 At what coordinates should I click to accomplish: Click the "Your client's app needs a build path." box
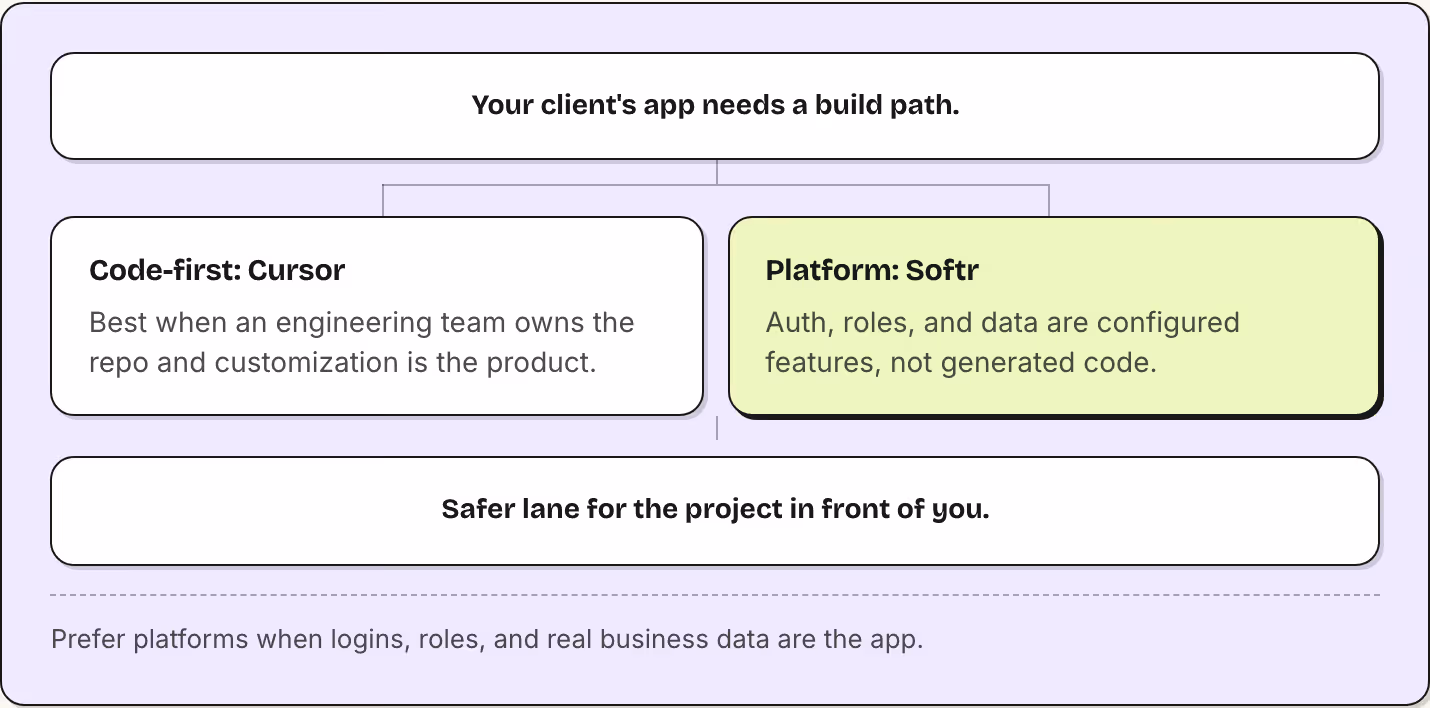pyautogui.click(x=715, y=106)
